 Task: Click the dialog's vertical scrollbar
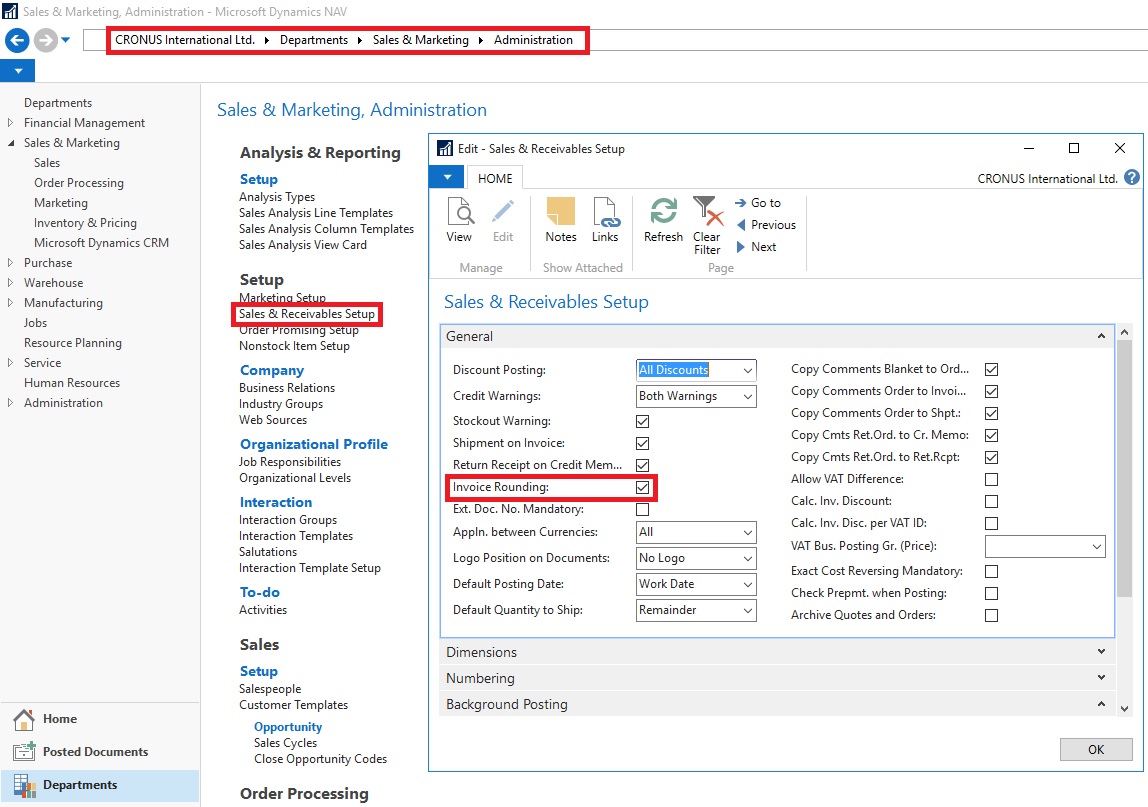[x=1124, y=500]
